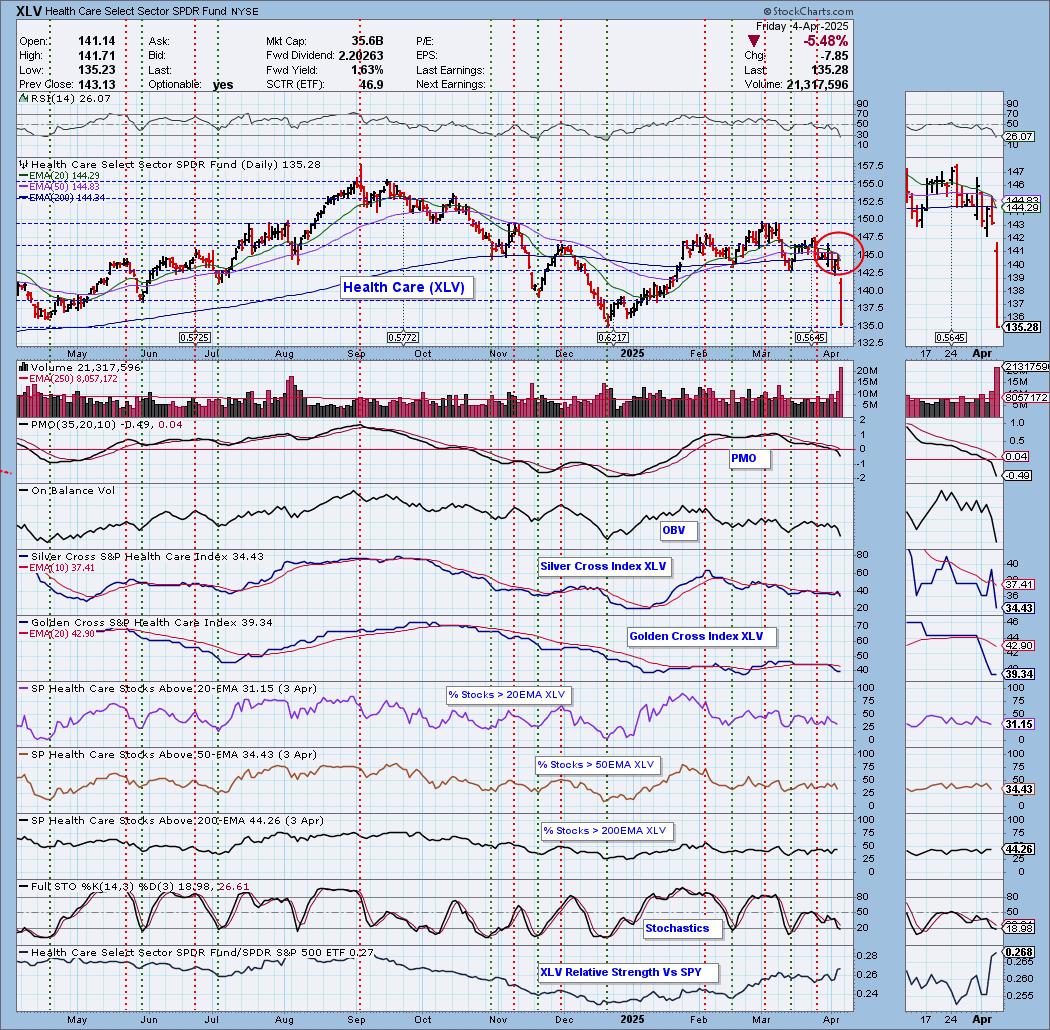Click the Silver Cross Index XLV annotation

tap(603, 567)
